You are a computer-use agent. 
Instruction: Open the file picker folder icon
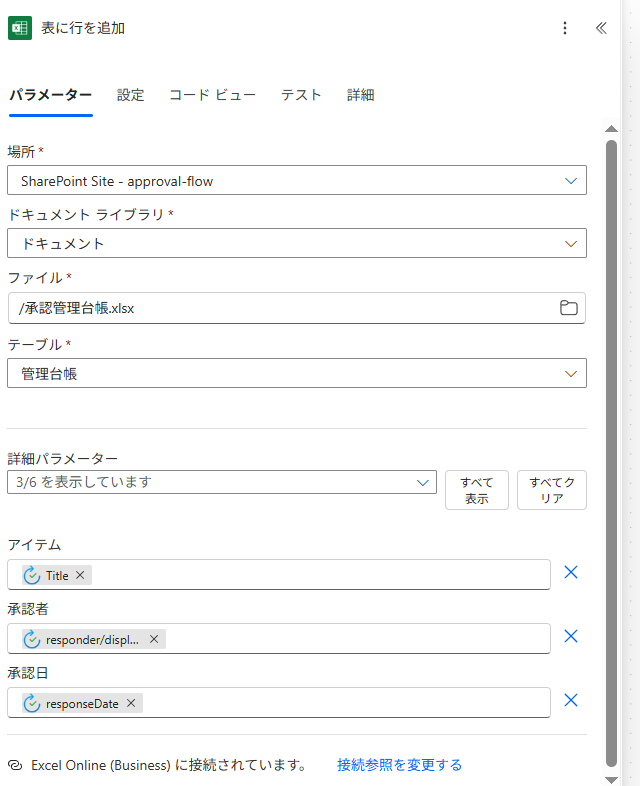point(568,308)
